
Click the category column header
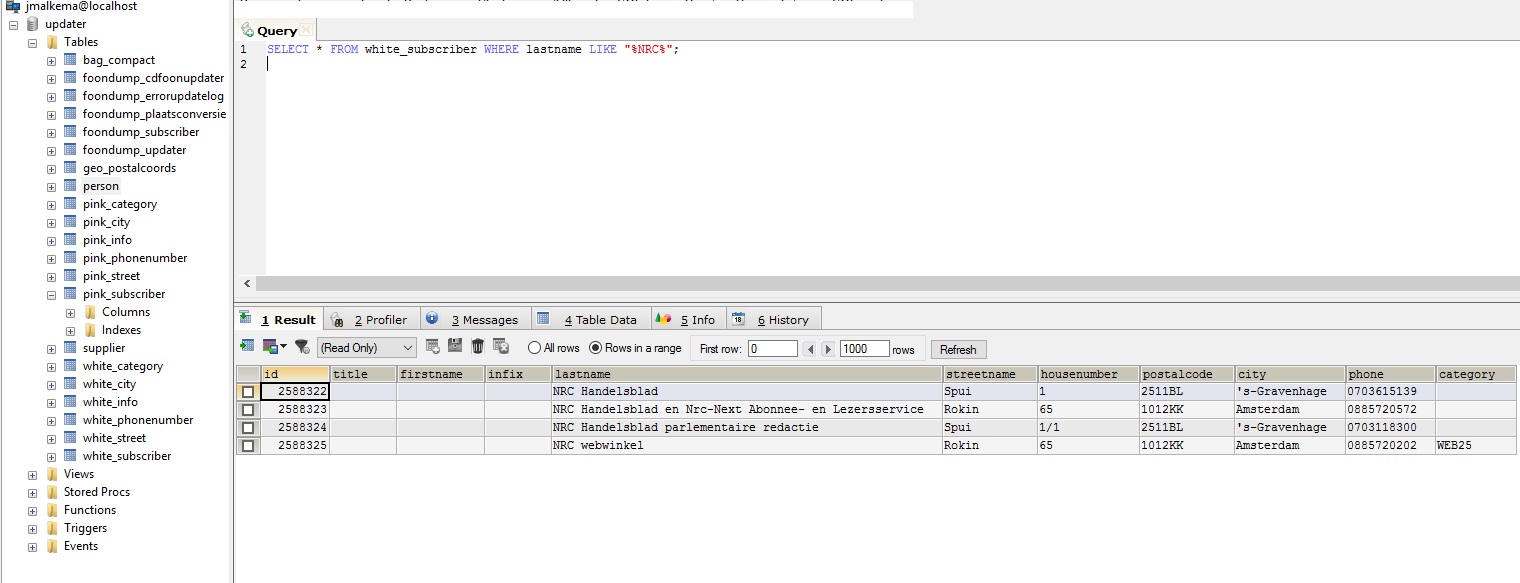click(x=1477, y=374)
